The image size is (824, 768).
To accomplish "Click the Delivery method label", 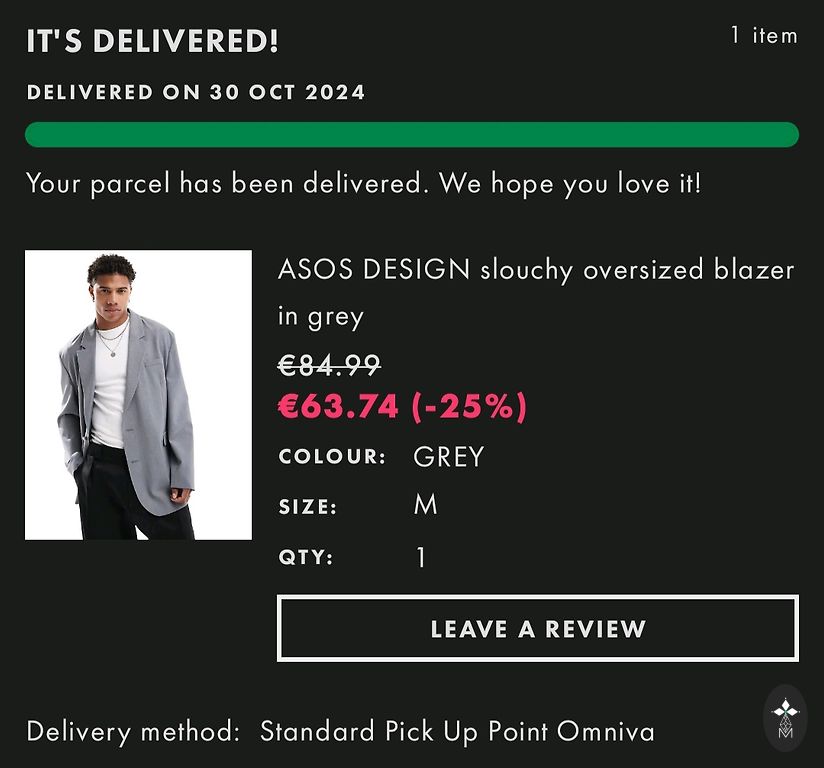I will [x=133, y=731].
